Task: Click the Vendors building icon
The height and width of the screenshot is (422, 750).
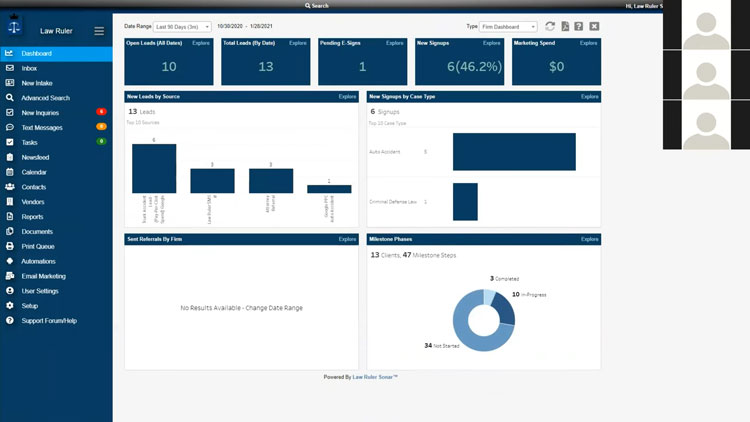Action: (10, 201)
